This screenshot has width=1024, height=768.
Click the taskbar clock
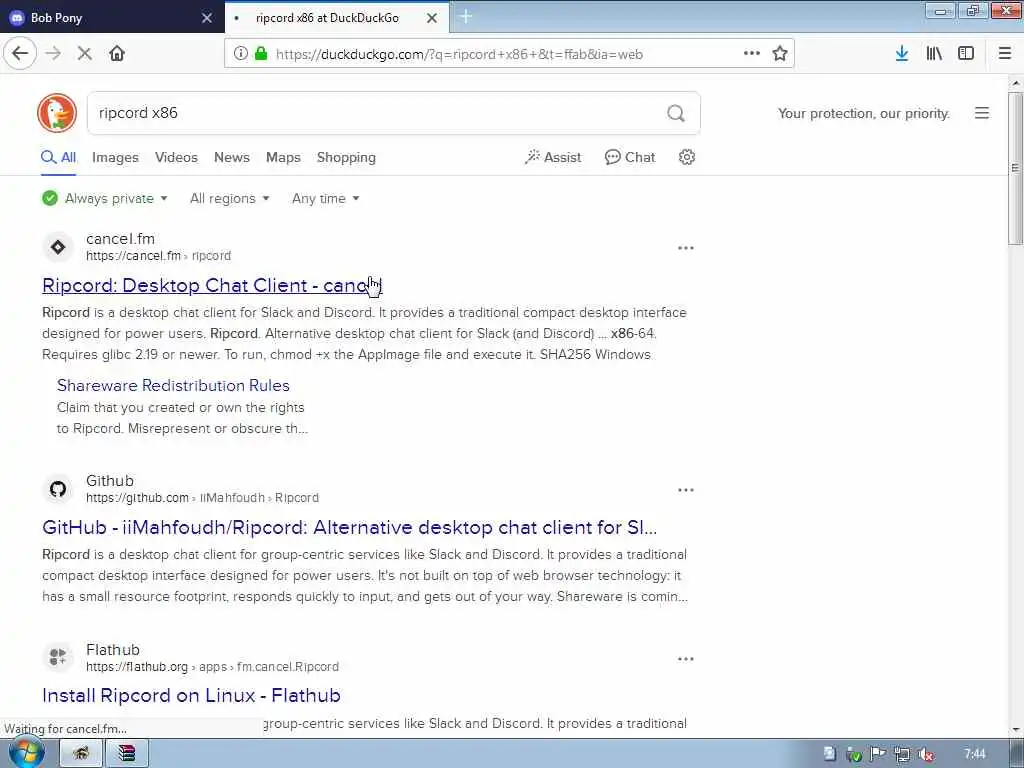975,754
